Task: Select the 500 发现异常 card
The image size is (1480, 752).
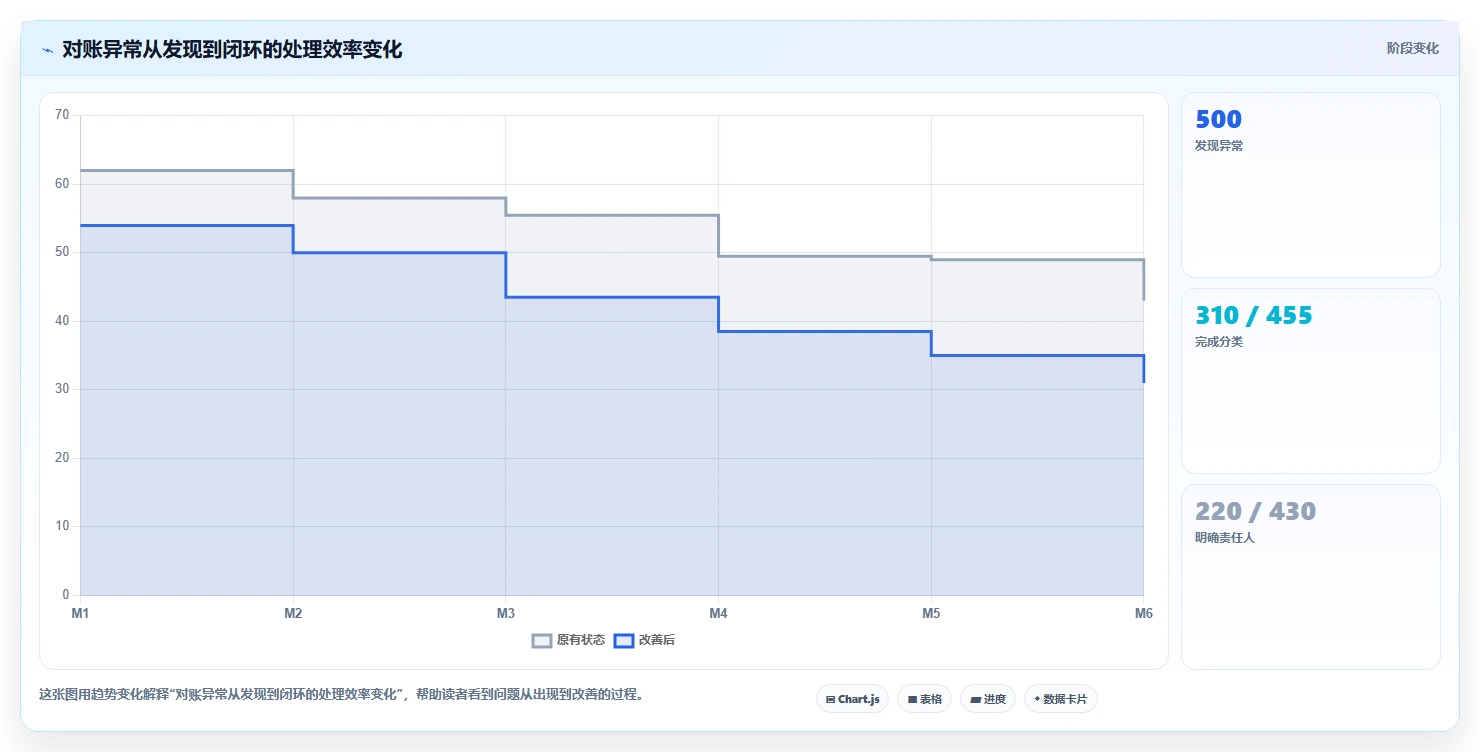Action: click(1311, 185)
